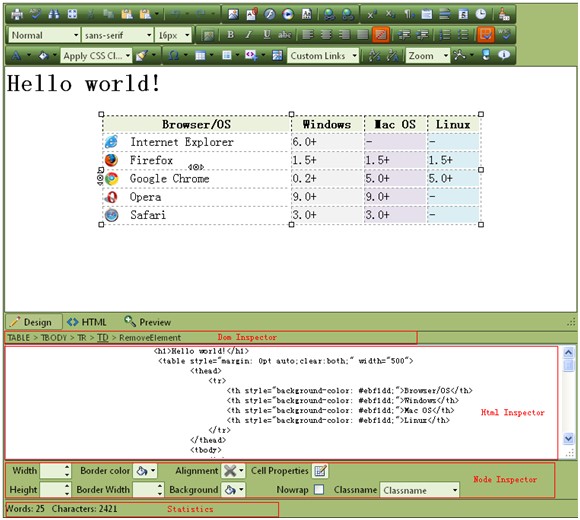580x520 pixels.
Task: Insert a horizontal rule icon
Action: 445,14
